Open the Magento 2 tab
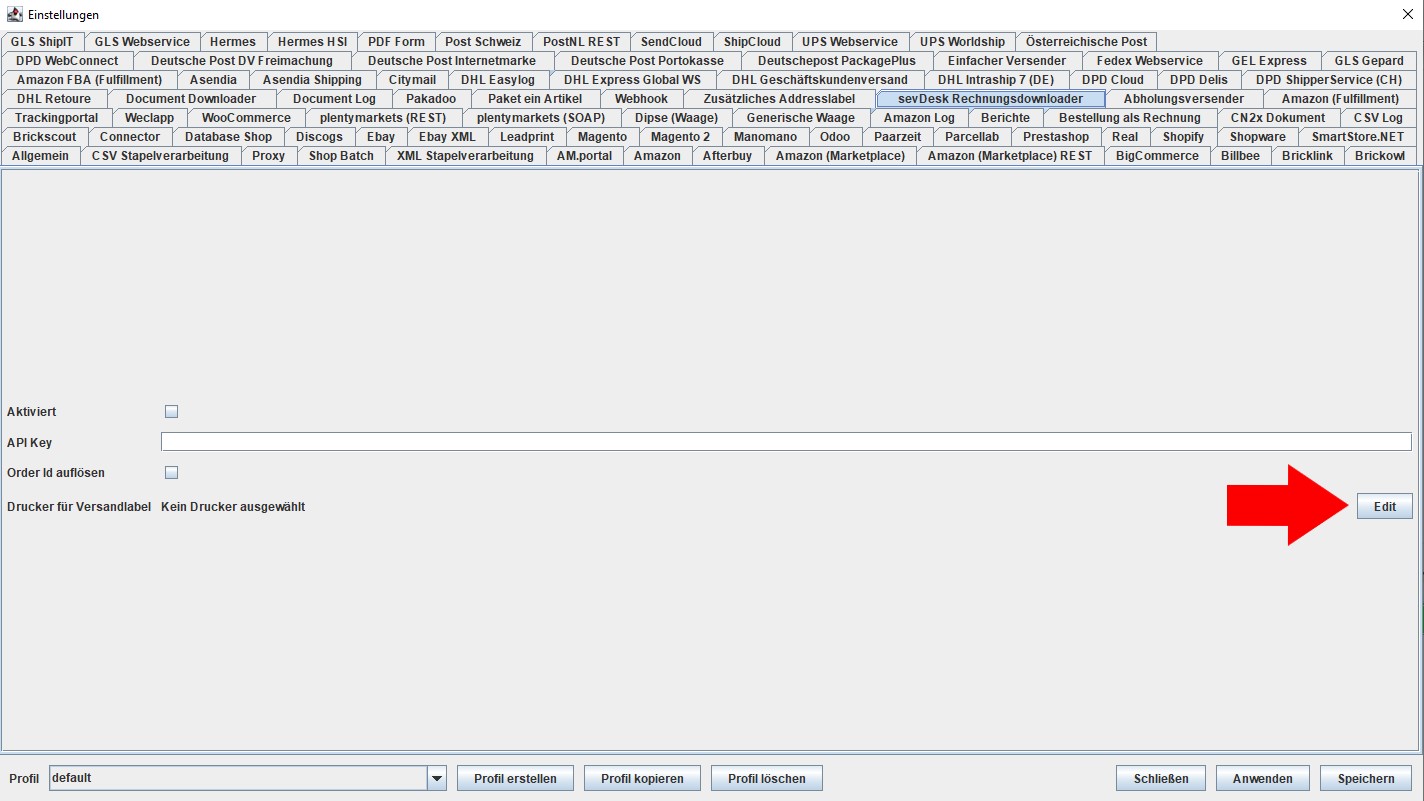The width and height of the screenshot is (1424, 801). (x=680, y=137)
